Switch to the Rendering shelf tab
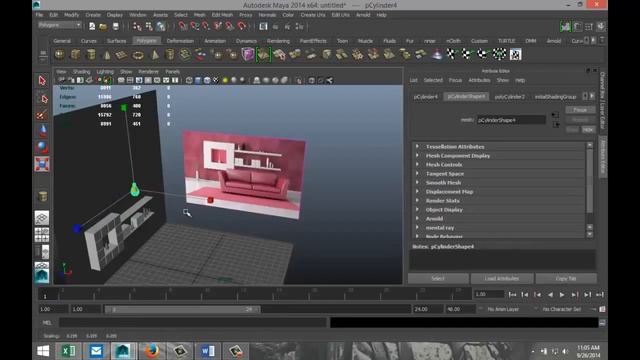 [278, 41]
